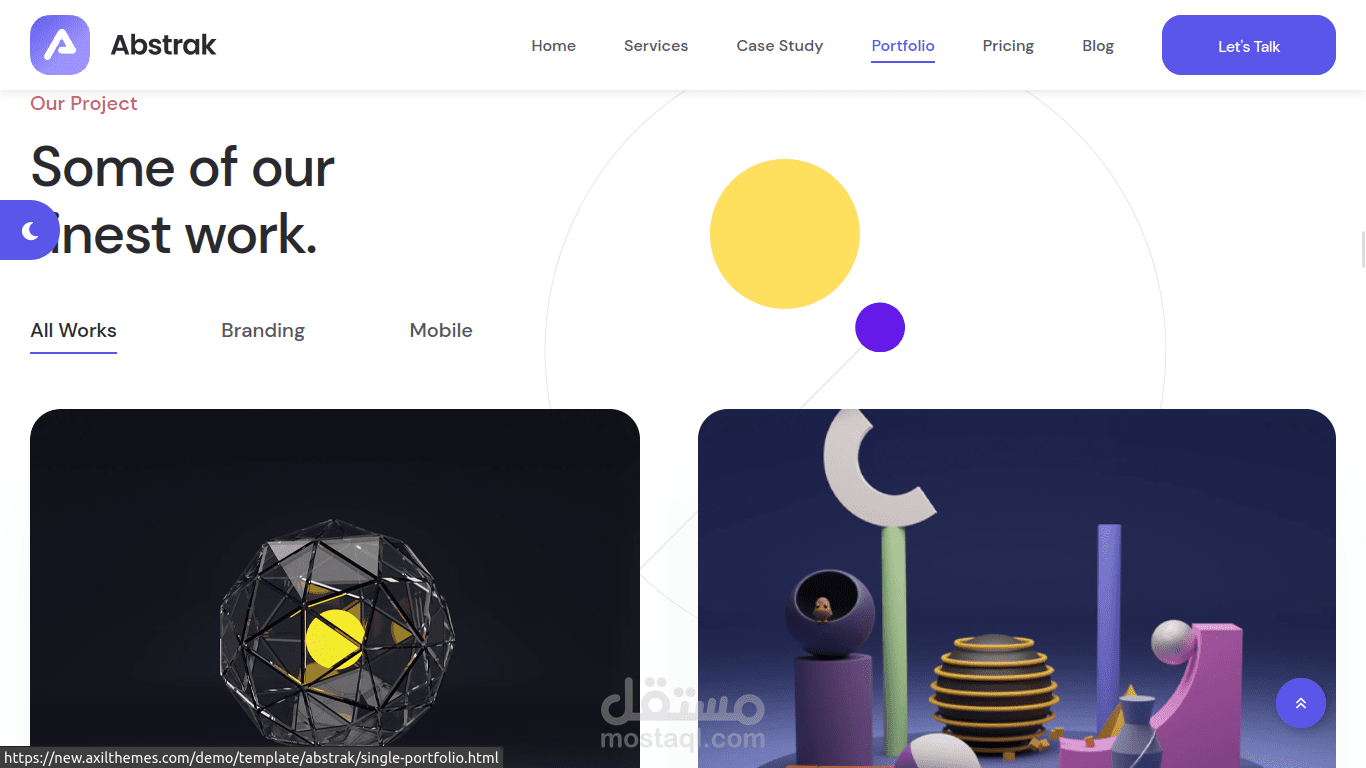Filter projects by Branding
The image size is (1366, 768).
click(x=263, y=331)
